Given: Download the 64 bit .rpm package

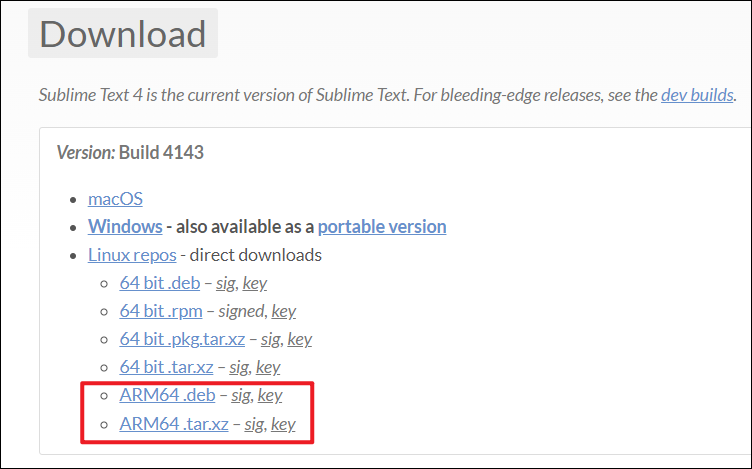Looking at the screenshot, I should (161, 311).
